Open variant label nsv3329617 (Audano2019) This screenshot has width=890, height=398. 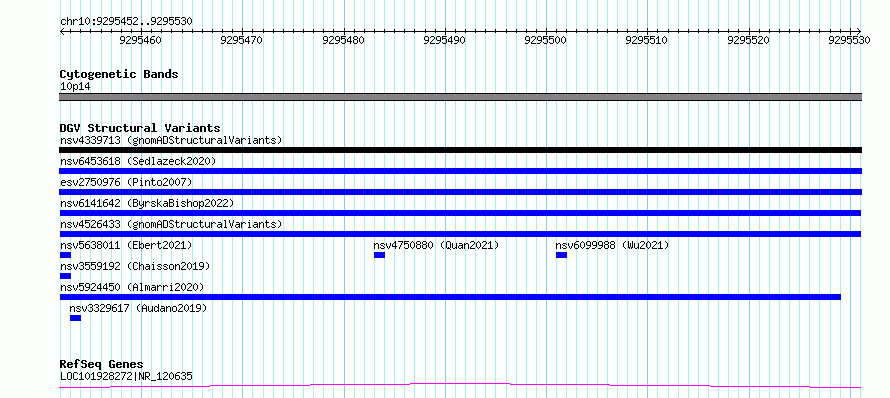tap(138, 308)
